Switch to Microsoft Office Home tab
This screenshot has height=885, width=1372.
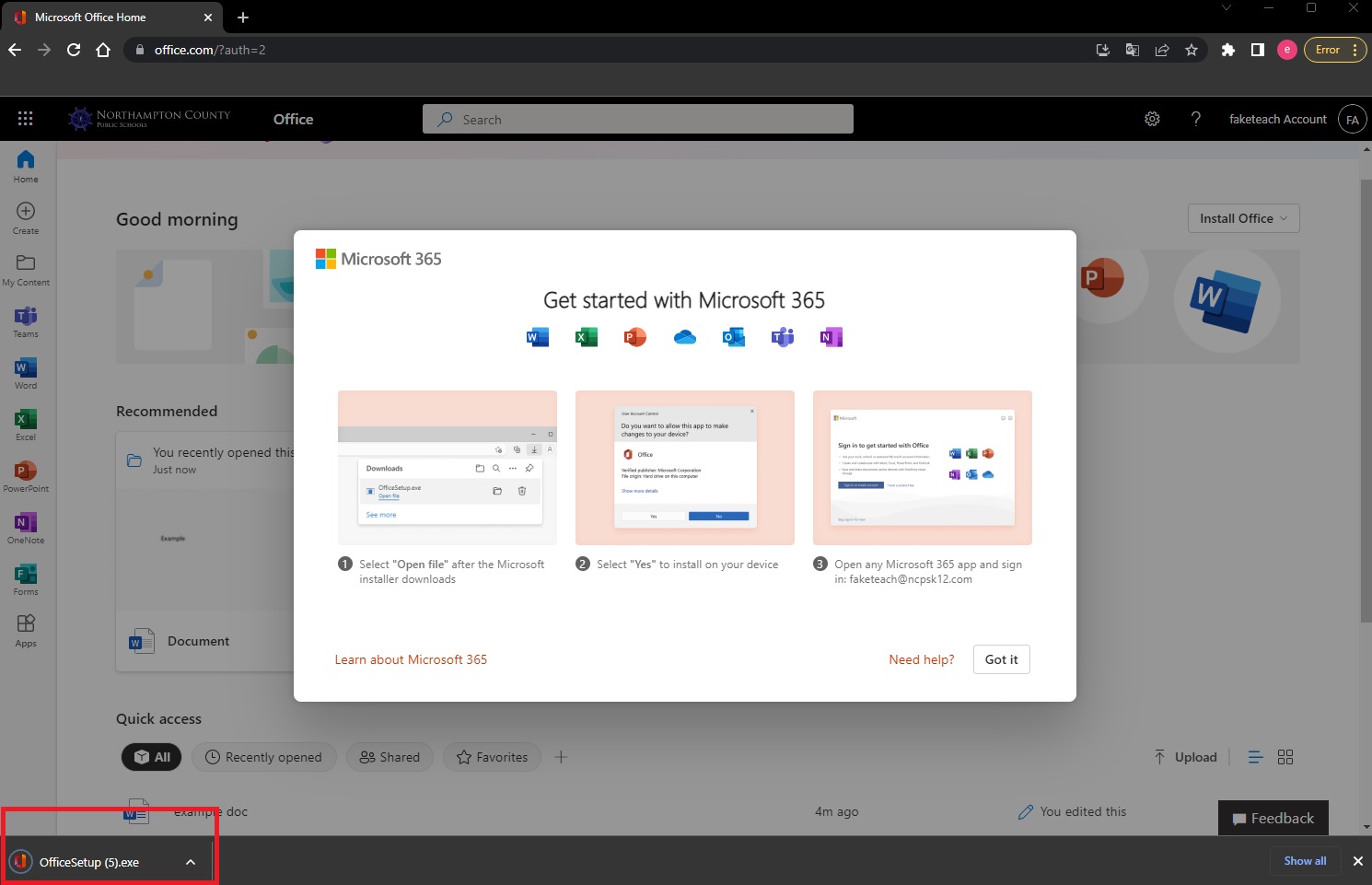110,17
